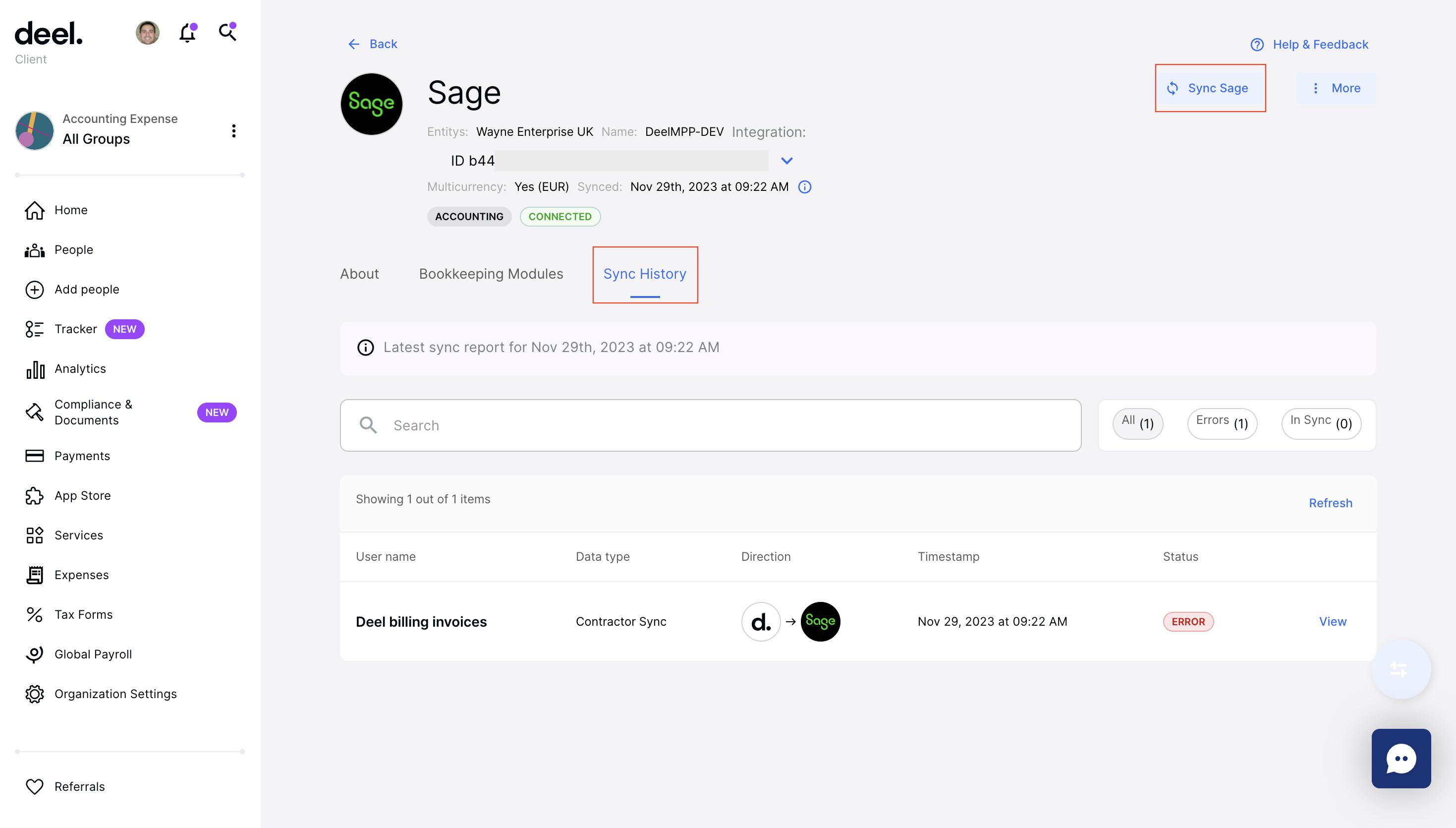Click the Payments card icon

(35, 456)
